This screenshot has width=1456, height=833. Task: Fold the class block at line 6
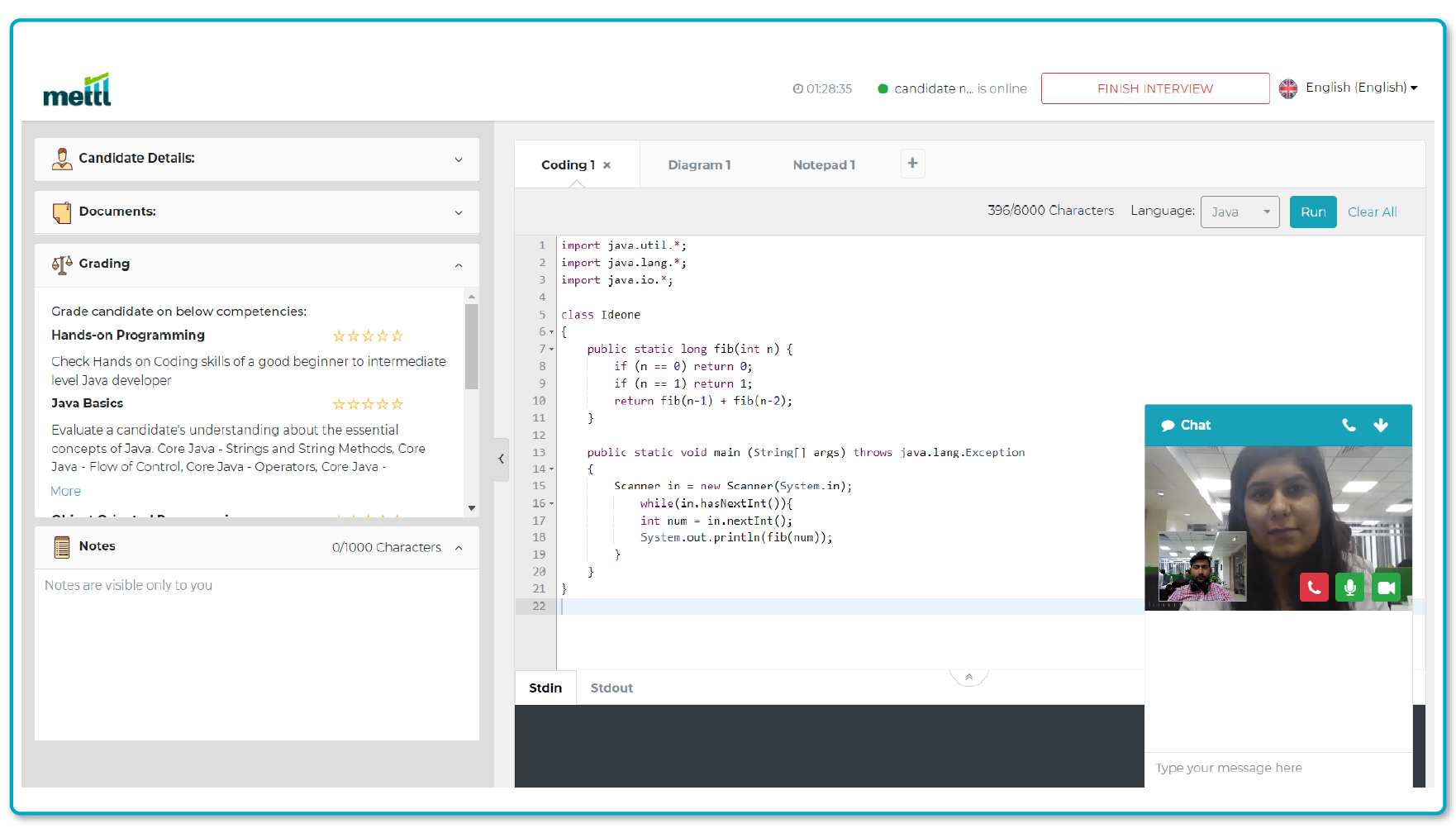click(551, 332)
